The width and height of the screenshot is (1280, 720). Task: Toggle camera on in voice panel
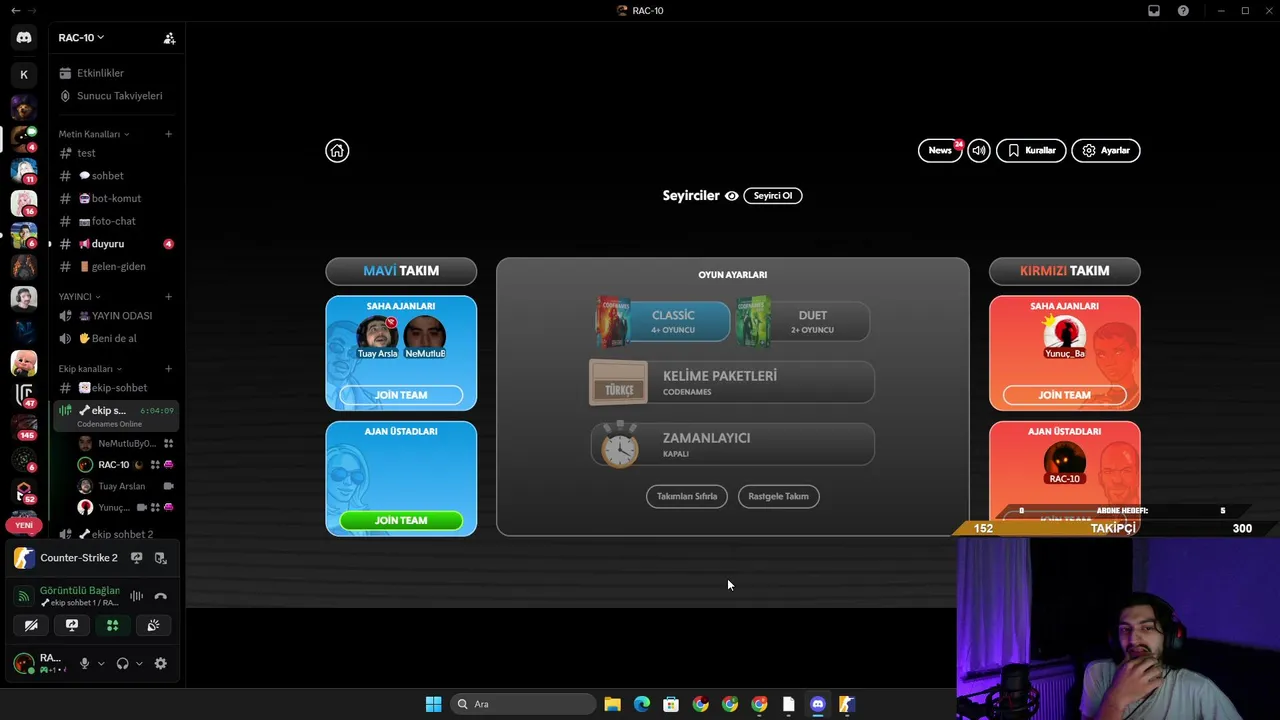point(31,625)
